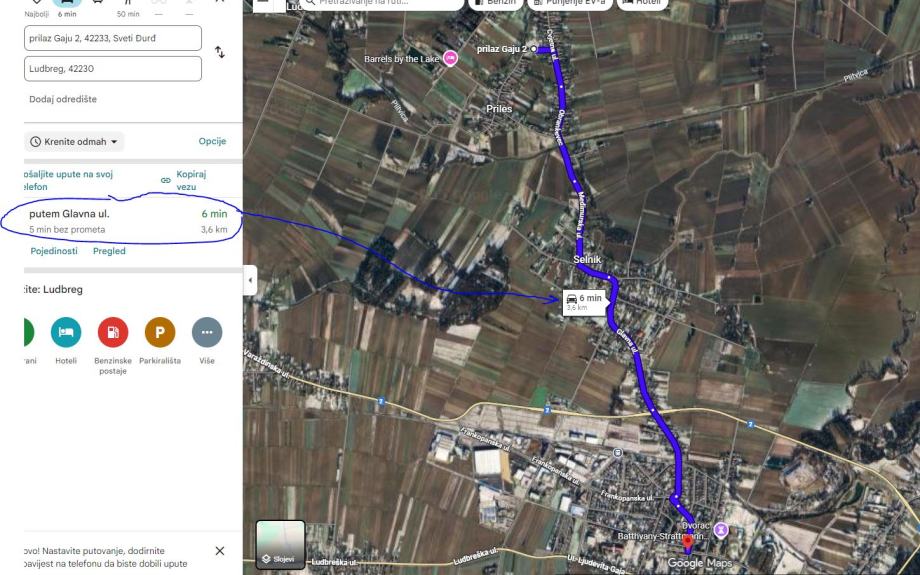Add another stop via Dodaj odredište

coord(63,99)
